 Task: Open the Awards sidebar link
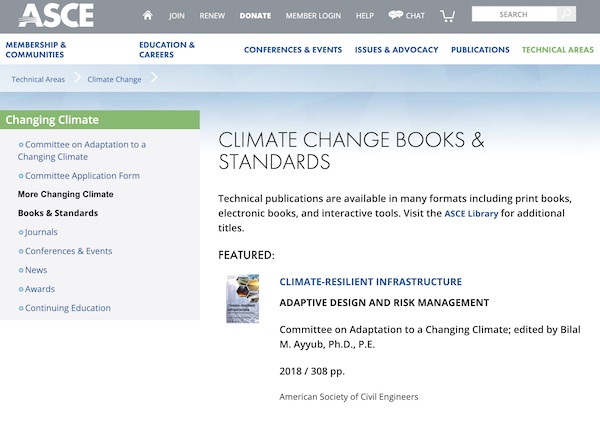click(37, 289)
